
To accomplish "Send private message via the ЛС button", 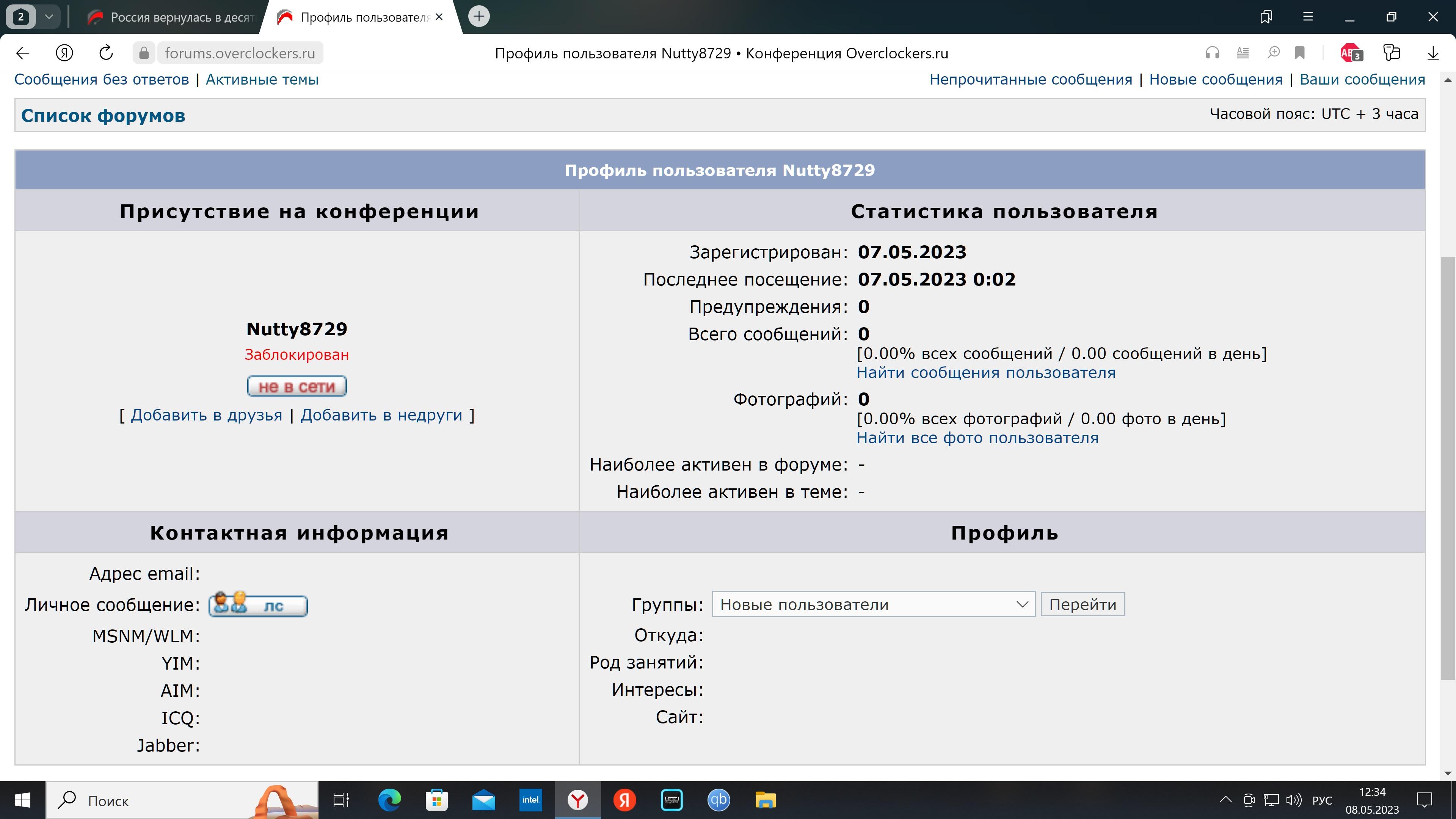I will pos(258,604).
